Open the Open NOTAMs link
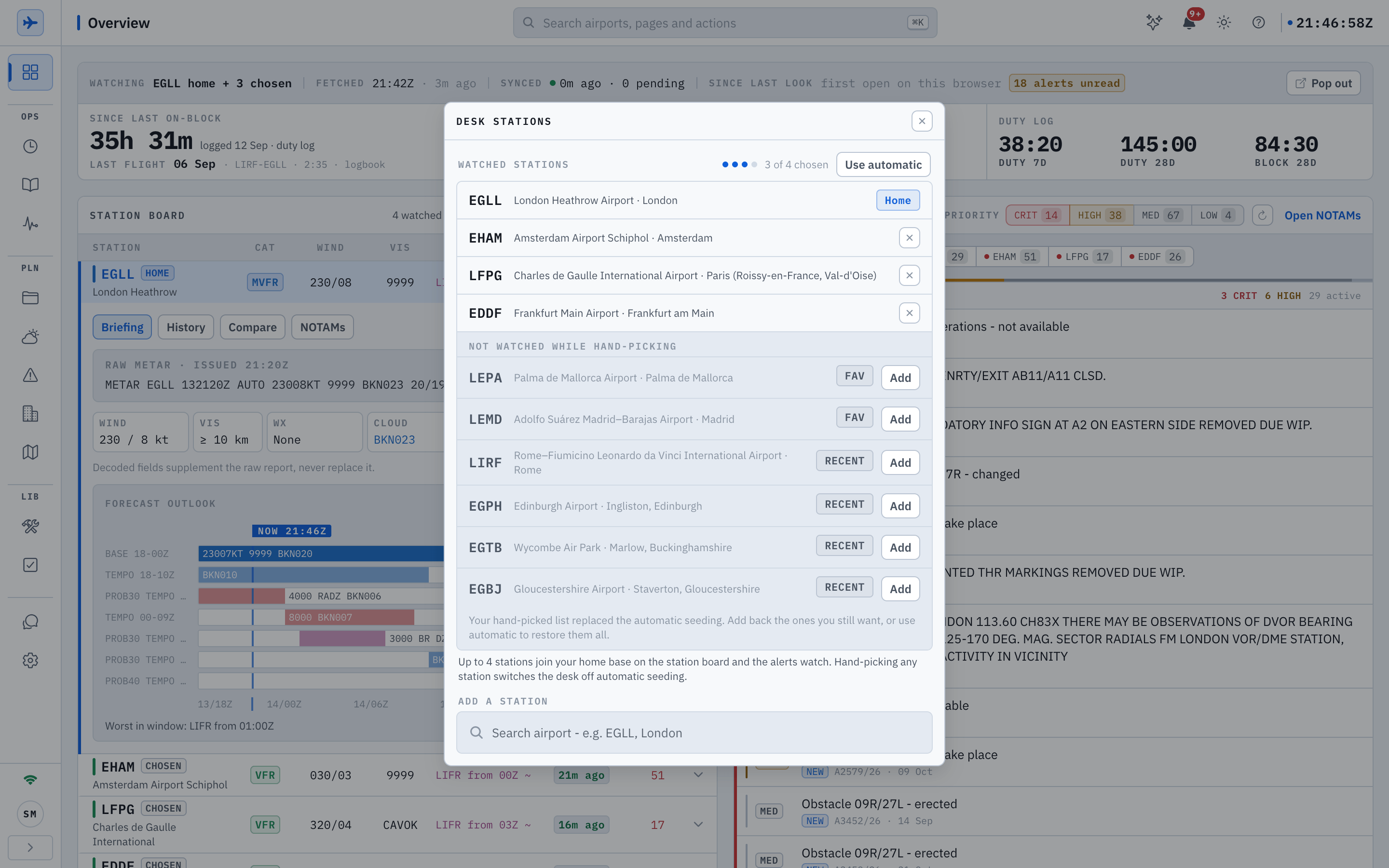The width and height of the screenshot is (1389, 868). [1322, 215]
